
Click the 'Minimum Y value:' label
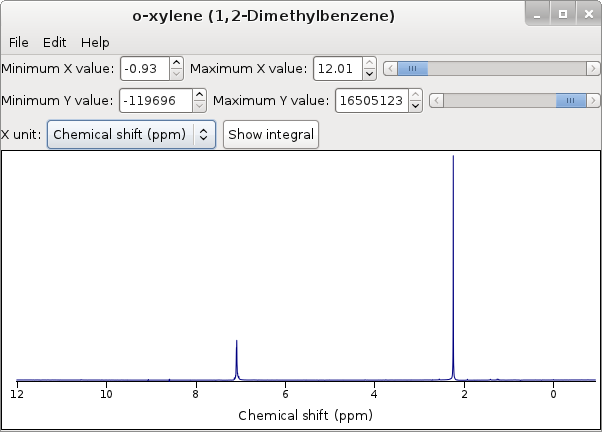click(58, 101)
